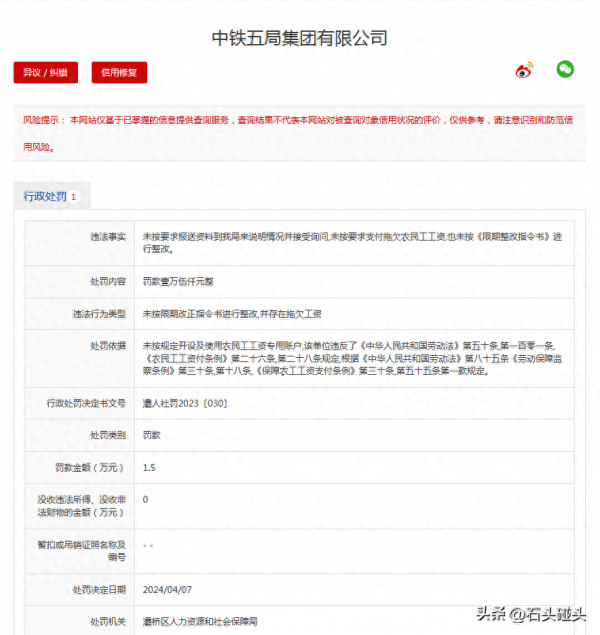The width and height of the screenshot is (600, 635).
Task: Click the count badge beside 行政处罚
Action: point(73,197)
